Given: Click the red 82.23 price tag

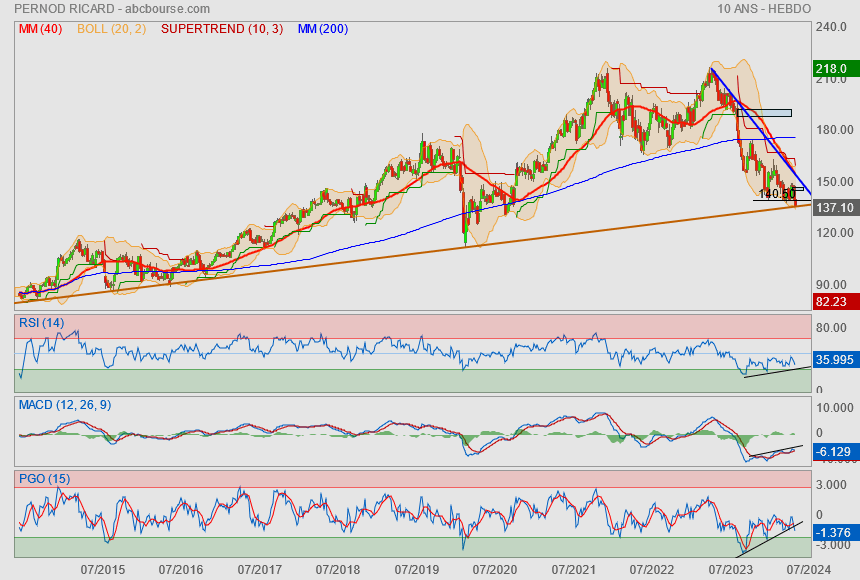Looking at the screenshot, I should [x=836, y=301].
